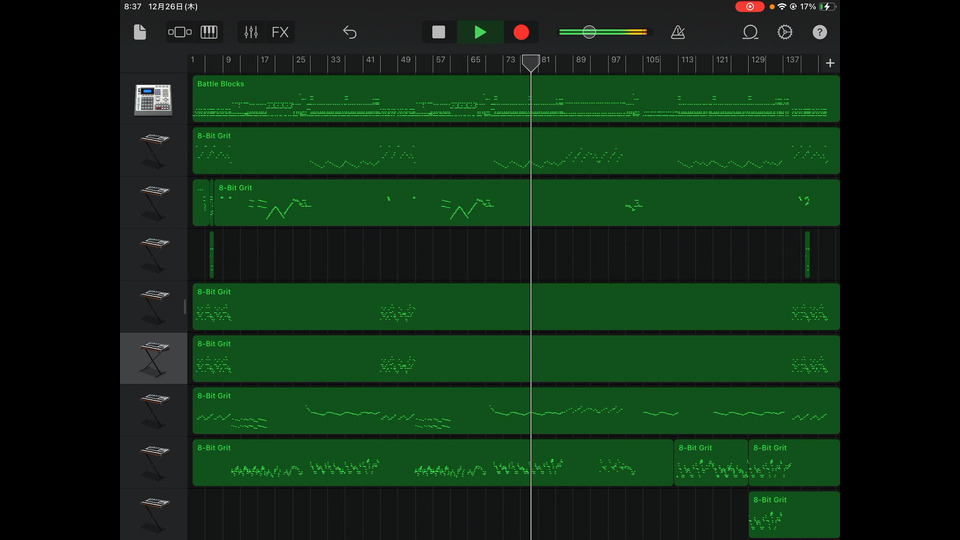Tap the red screen recording indicator
This screenshot has height=540, width=960.
pyautogui.click(x=749, y=7)
